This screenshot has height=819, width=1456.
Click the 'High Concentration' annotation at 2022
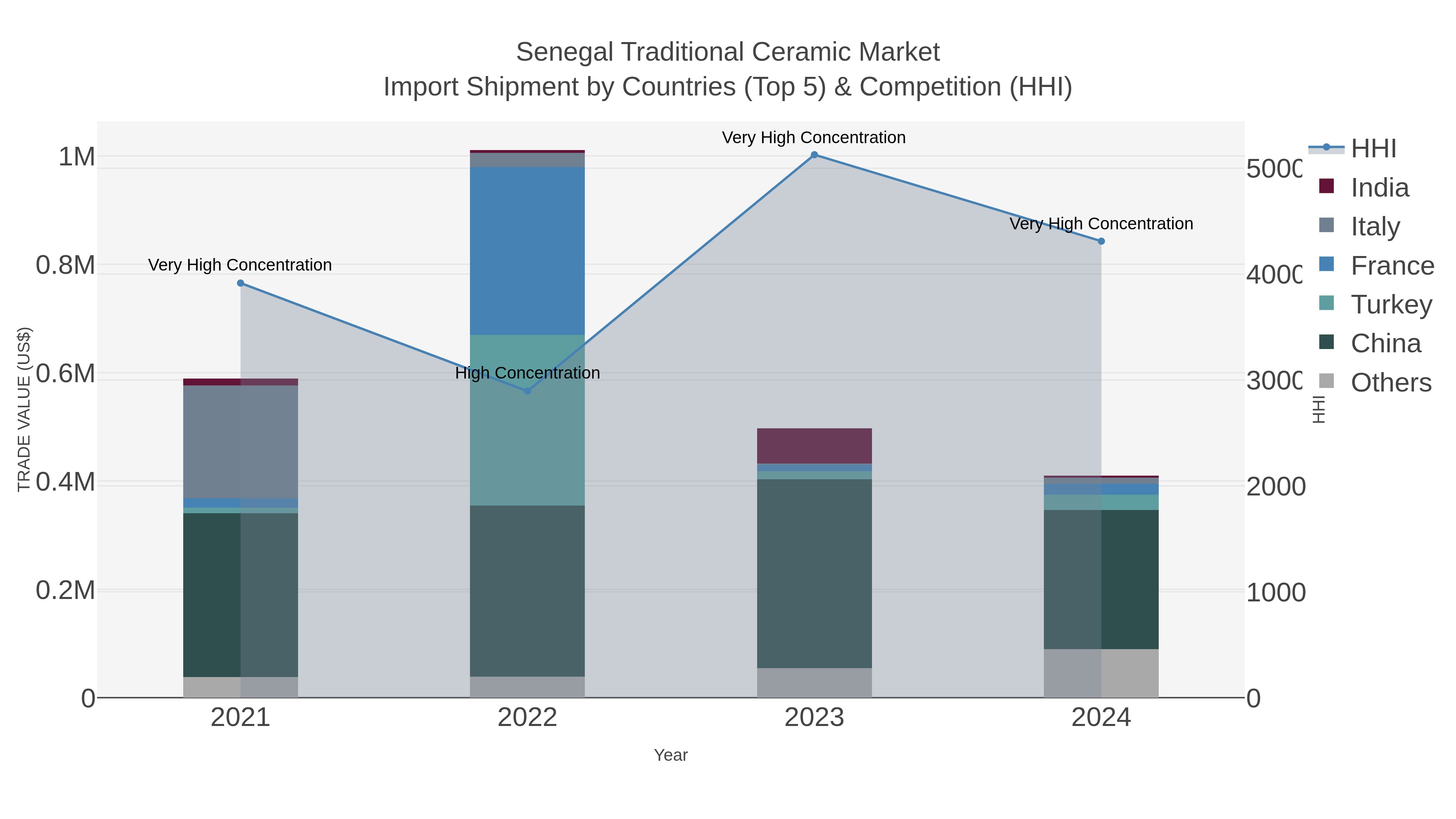click(x=527, y=373)
